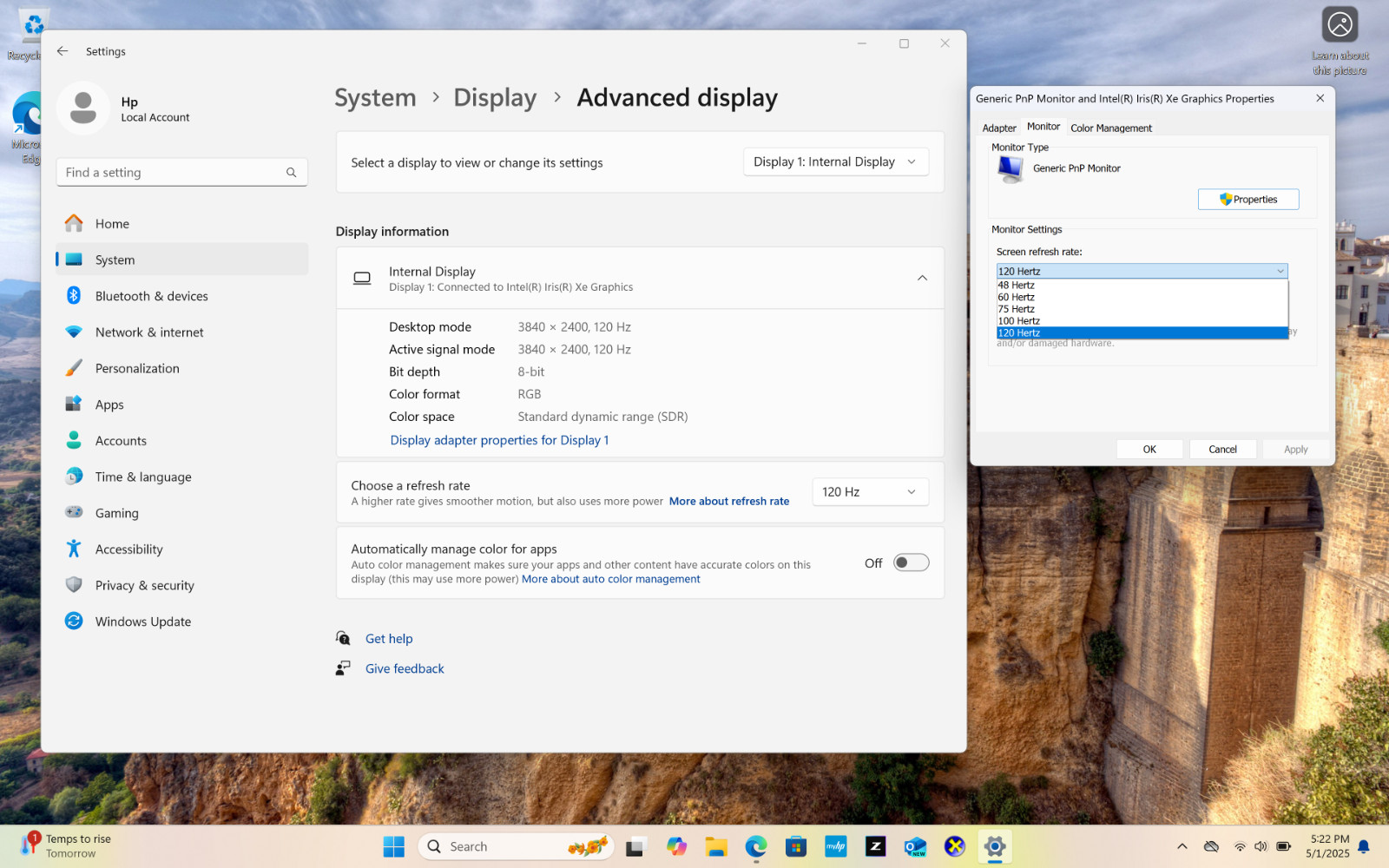The image size is (1389, 868).
Task: Switch to the Color Management tab
Action: coord(1111,128)
